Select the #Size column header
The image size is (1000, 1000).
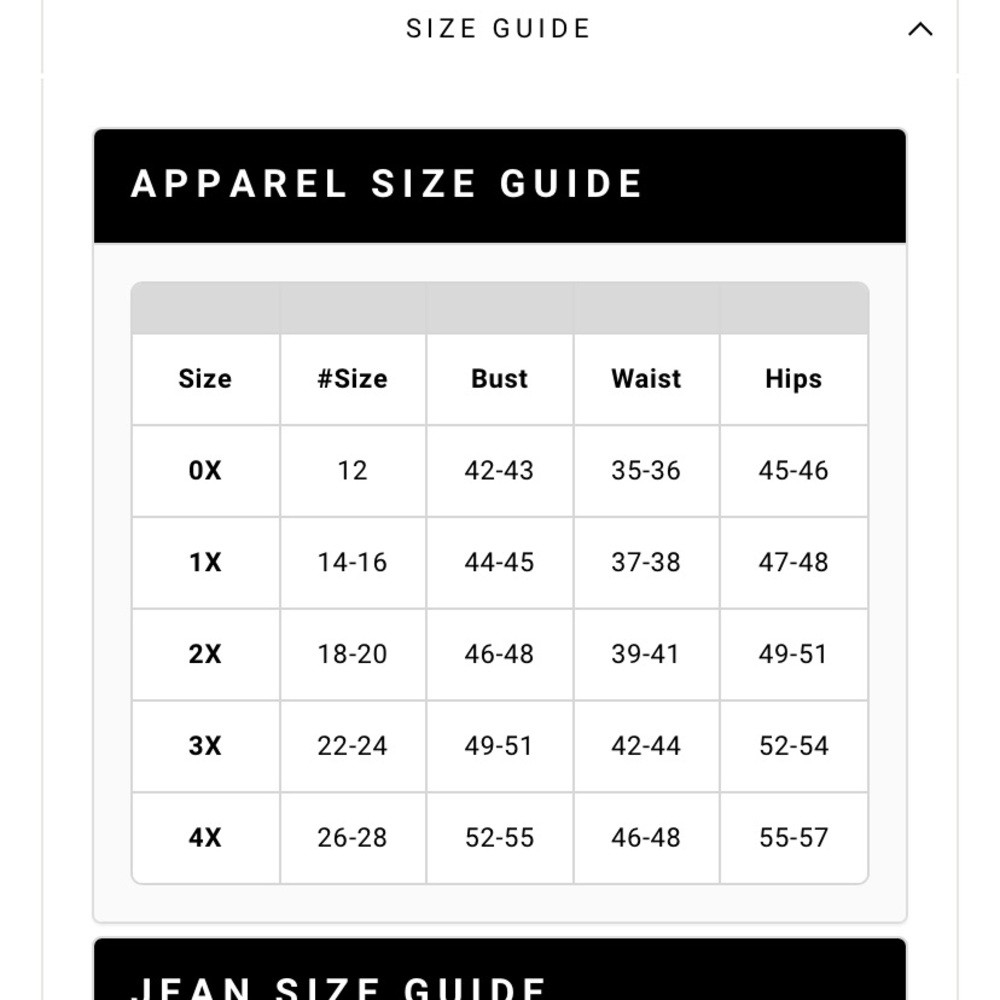(x=352, y=379)
